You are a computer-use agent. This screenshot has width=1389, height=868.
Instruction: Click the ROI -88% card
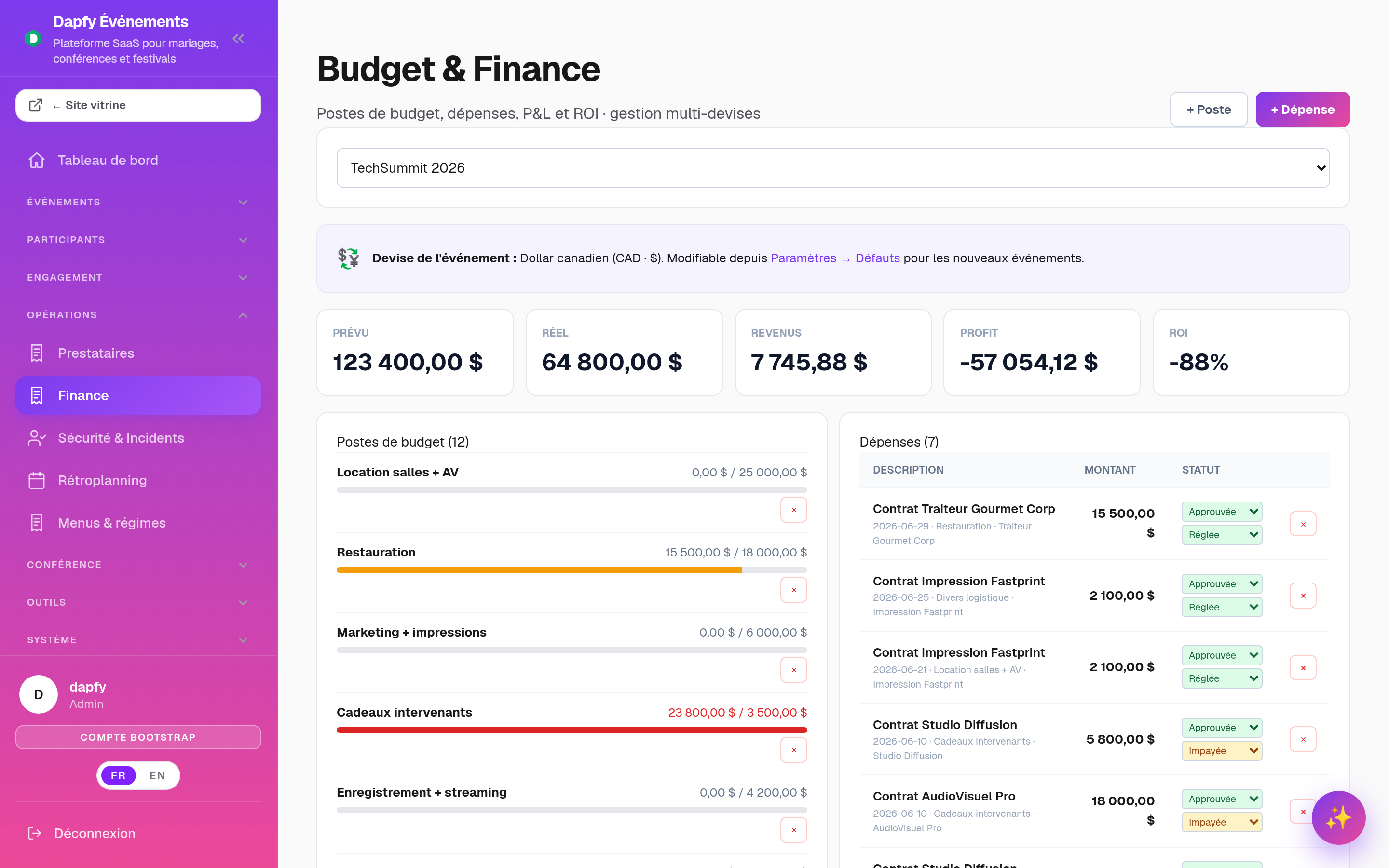point(1251,353)
